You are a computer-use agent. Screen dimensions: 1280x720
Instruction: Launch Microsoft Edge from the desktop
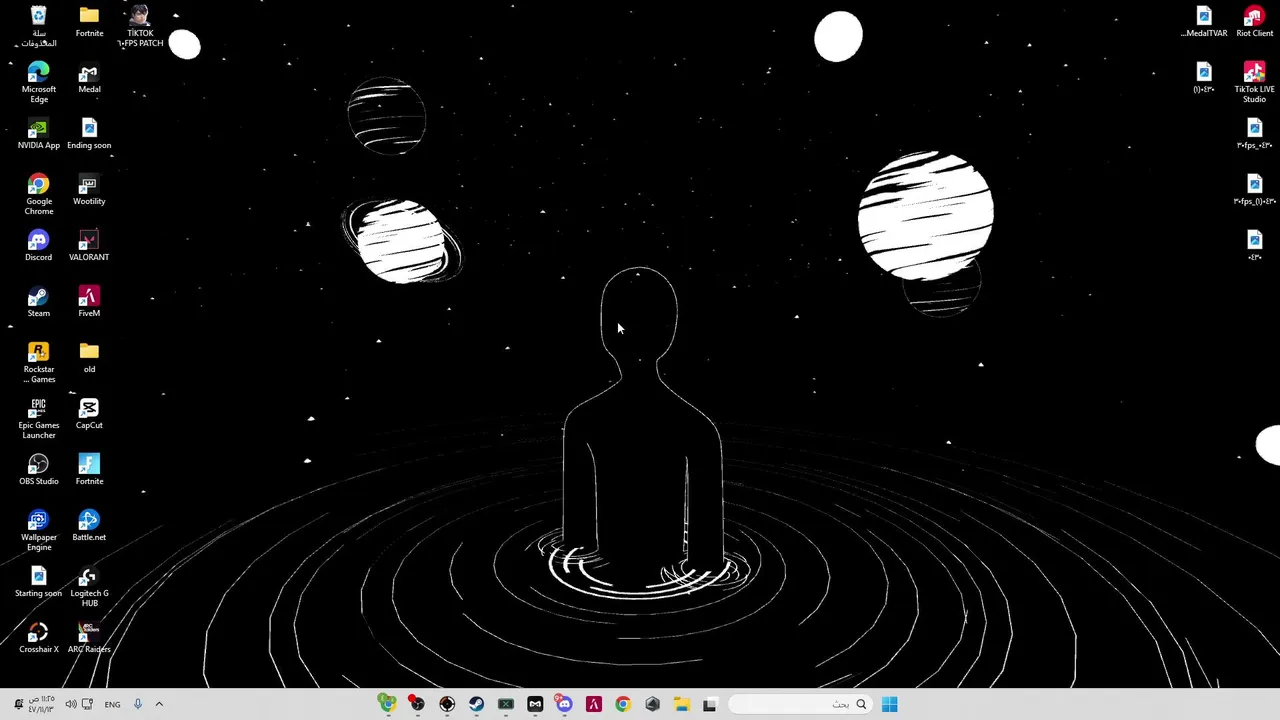click(38, 82)
